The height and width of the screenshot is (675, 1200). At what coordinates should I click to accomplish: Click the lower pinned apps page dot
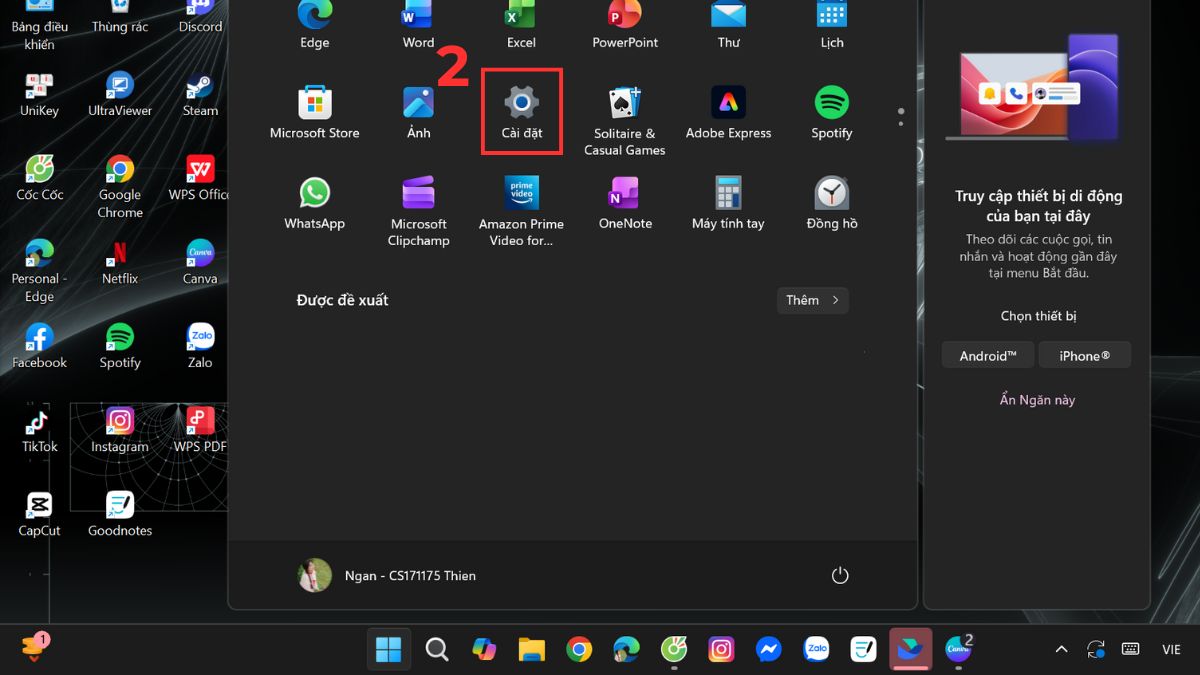coord(900,124)
